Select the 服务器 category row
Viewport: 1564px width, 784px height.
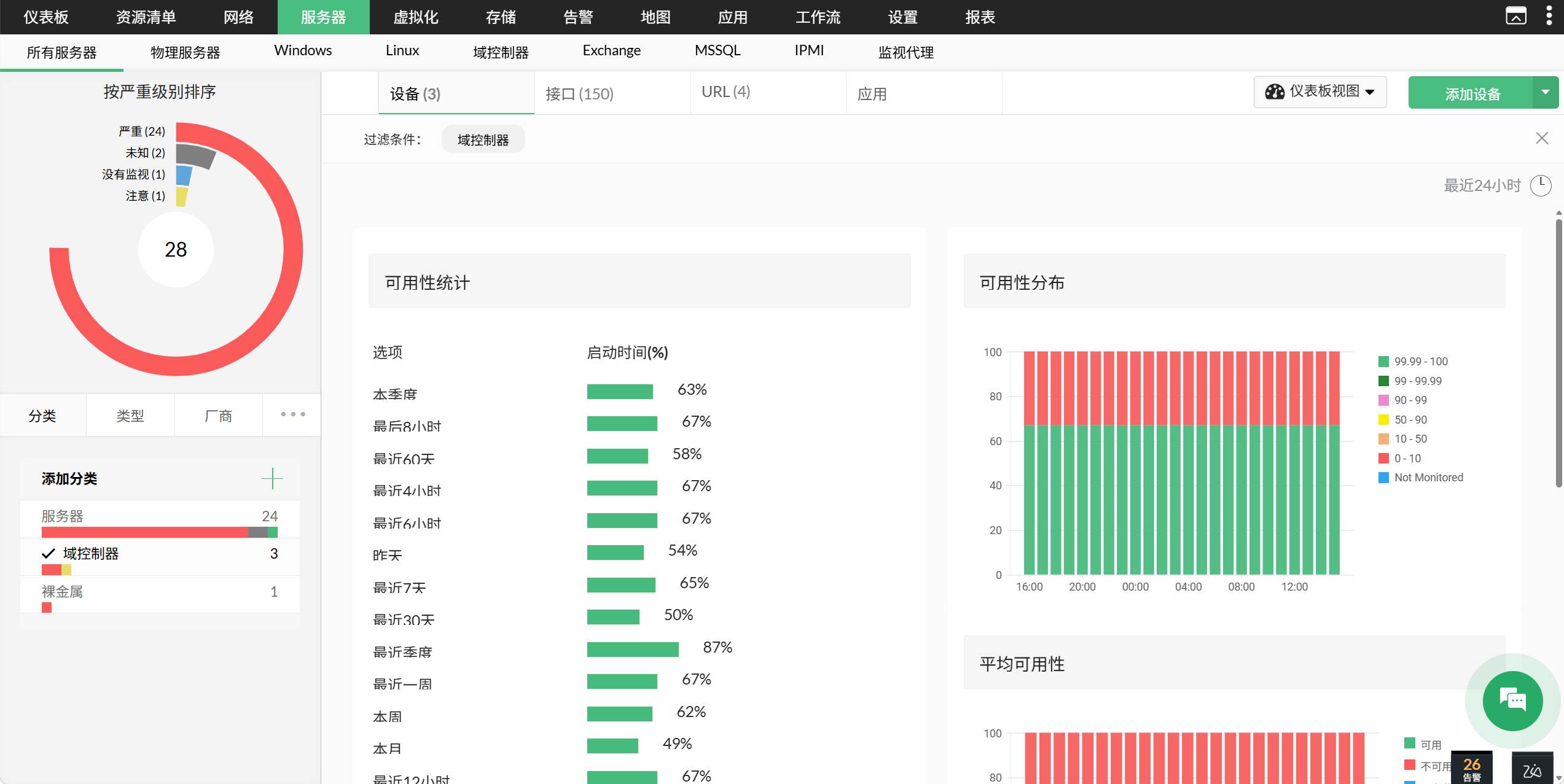pyautogui.click(x=160, y=521)
